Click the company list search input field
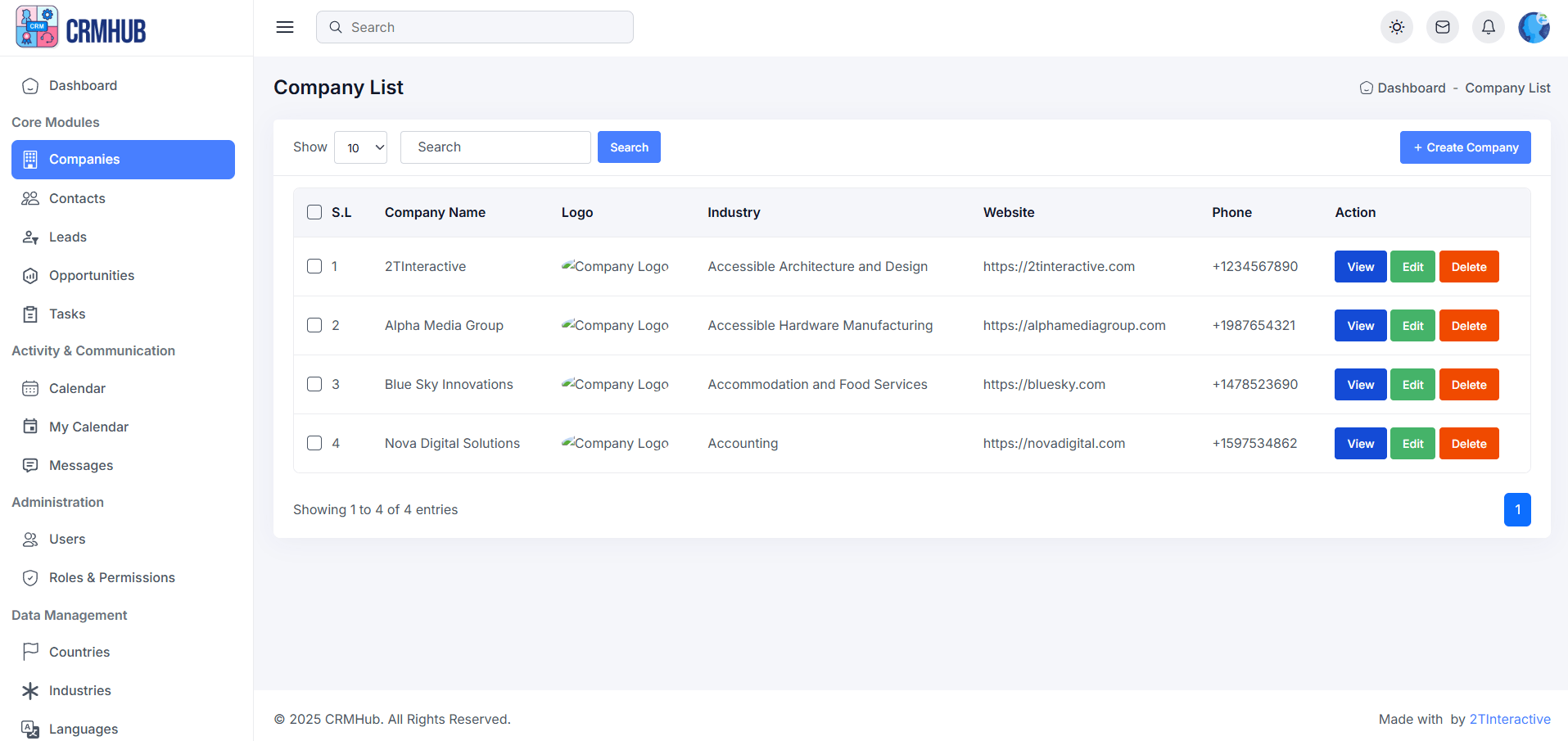The height and width of the screenshot is (741, 1568). [x=495, y=147]
